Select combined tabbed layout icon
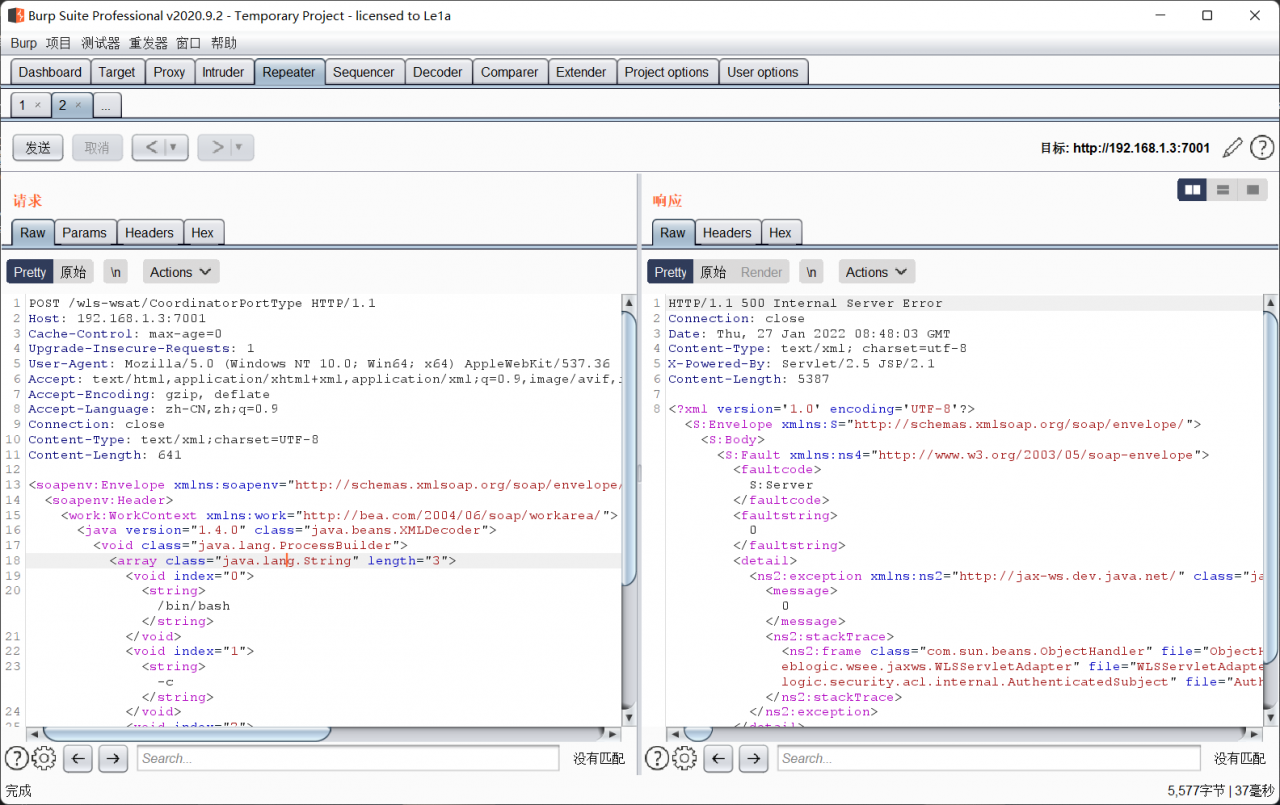Image resolution: width=1280 pixels, height=805 pixels. (1252, 189)
